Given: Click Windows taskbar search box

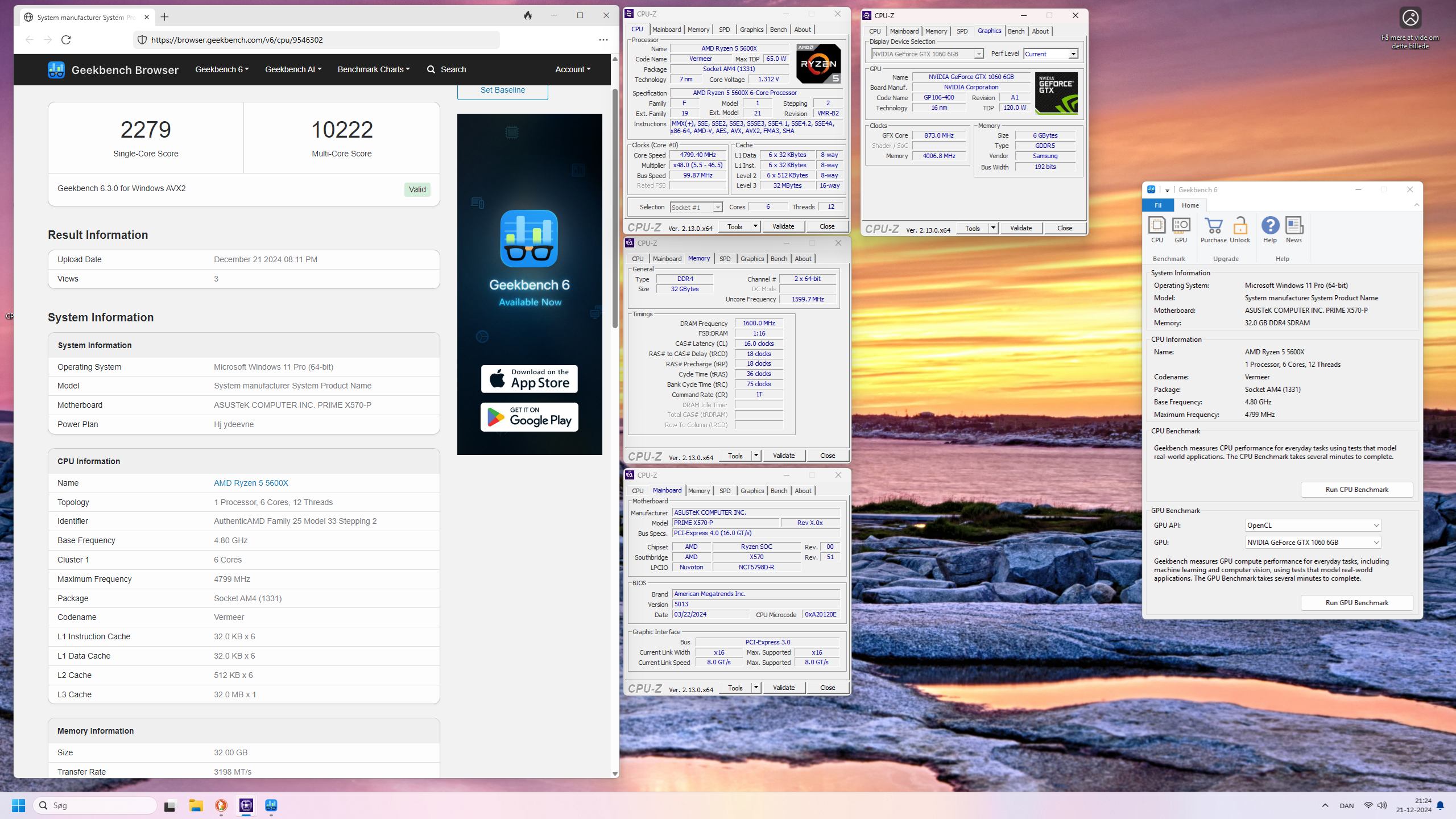Looking at the screenshot, I should [x=95, y=805].
